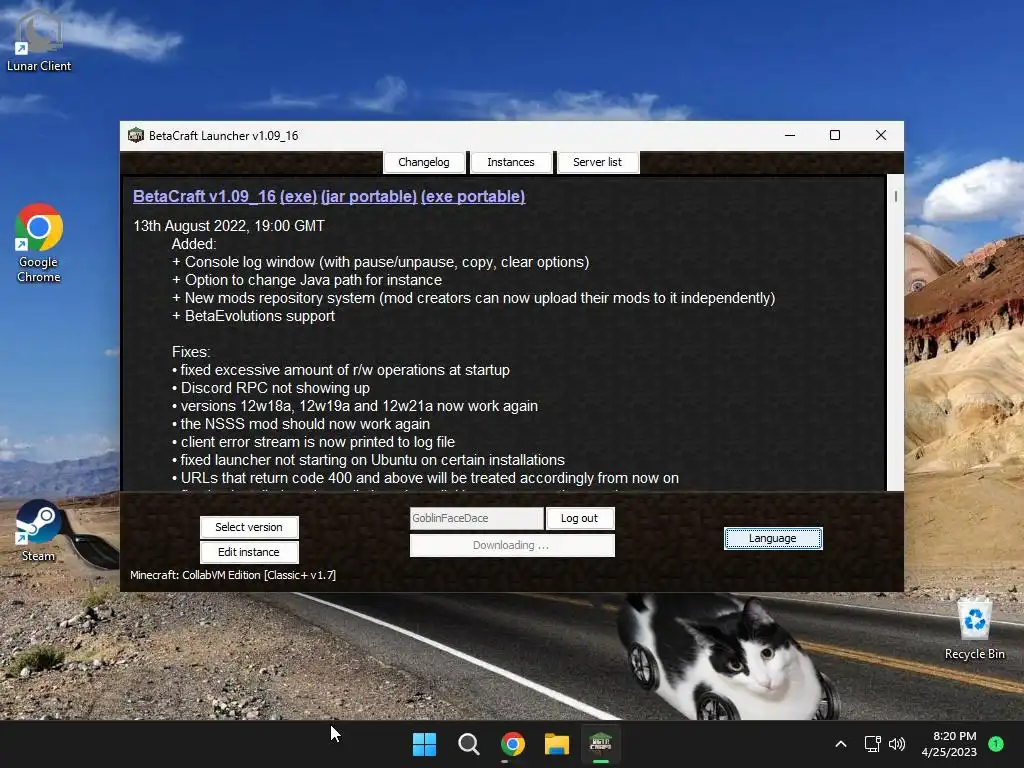Screen dimensions: 1024x768
Task: Click the Edit instance button
Action: (x=249, y=552)
